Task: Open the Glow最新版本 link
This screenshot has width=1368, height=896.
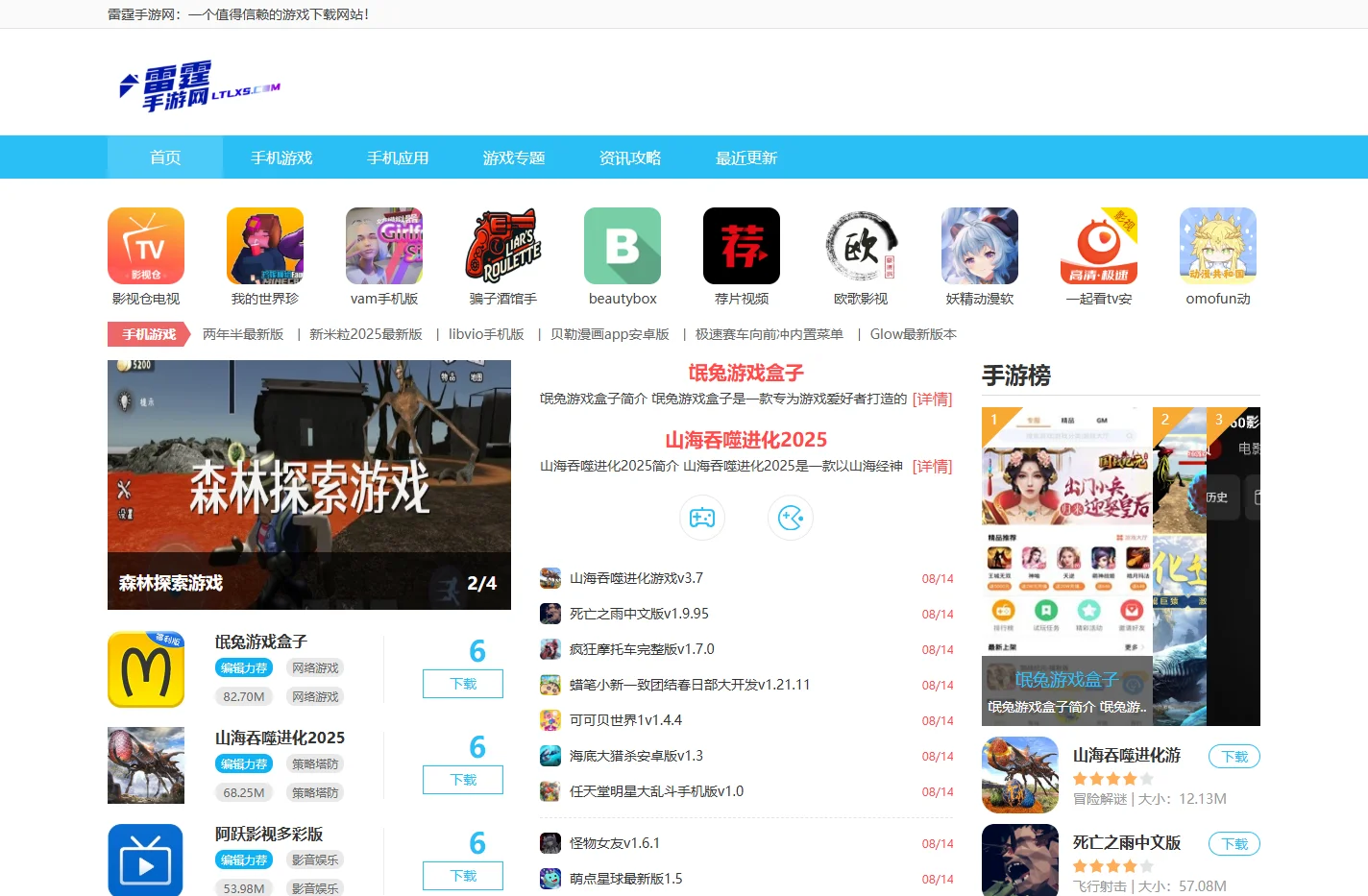Action: (x=914, y=334)
